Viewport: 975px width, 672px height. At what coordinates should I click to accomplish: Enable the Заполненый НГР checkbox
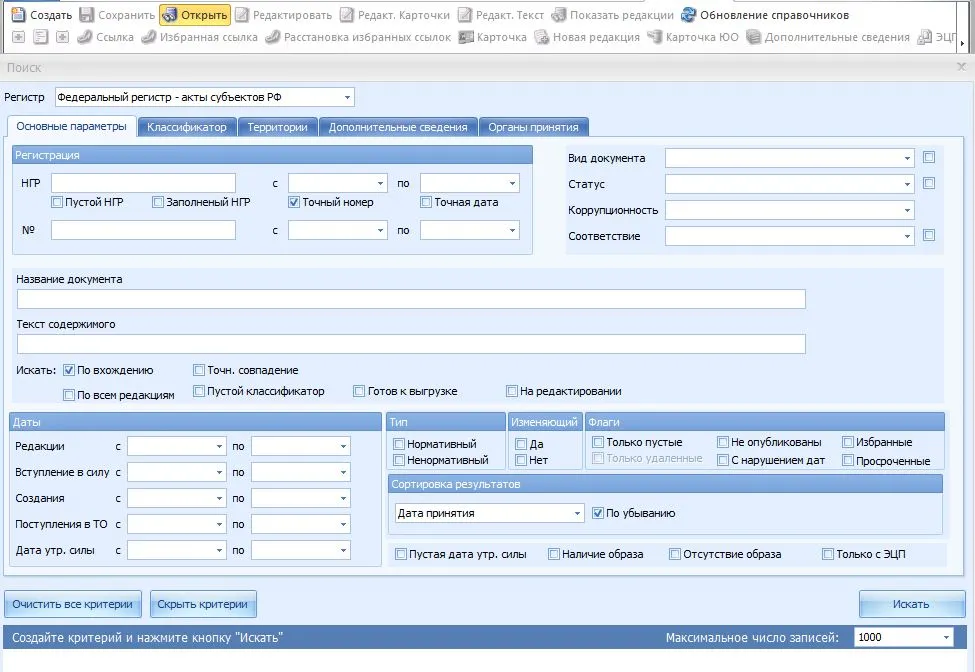[x=158, y=202]
